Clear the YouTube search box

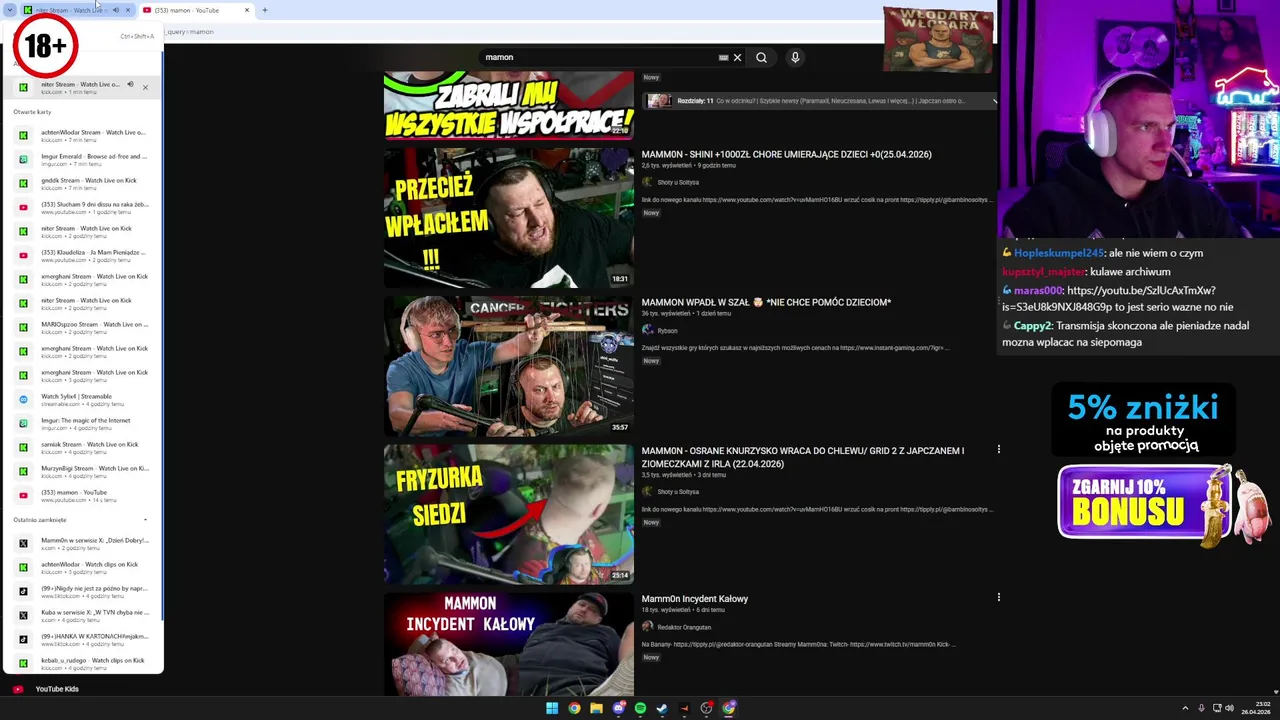[737, 57]
